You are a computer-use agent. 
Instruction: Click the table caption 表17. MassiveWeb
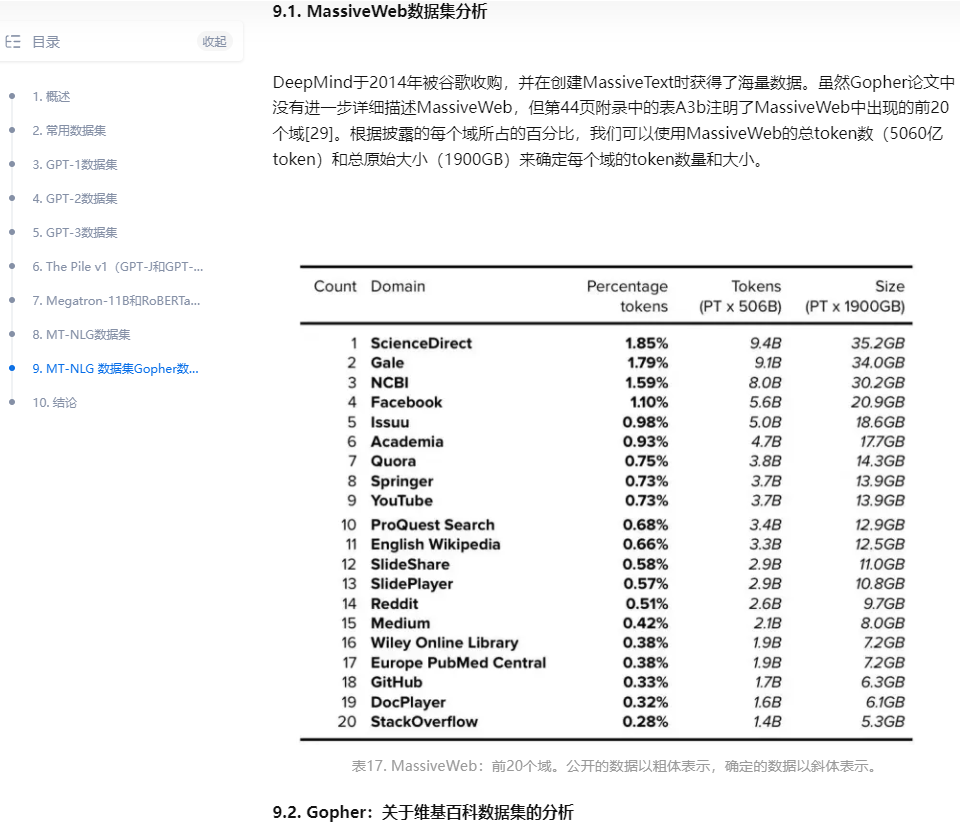pos(615,766)
